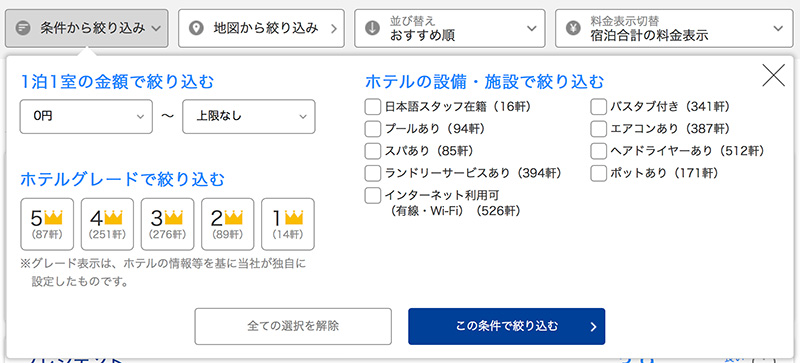Click the map pin icon for 地図から絞り込み
The image size is (800, 363).
click(196, 28)
